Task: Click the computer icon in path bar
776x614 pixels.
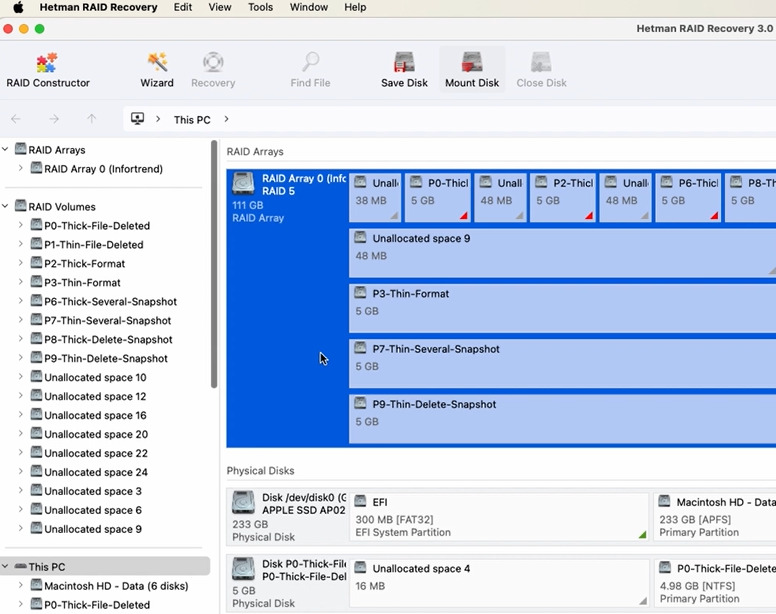Action: coord(138,119)
